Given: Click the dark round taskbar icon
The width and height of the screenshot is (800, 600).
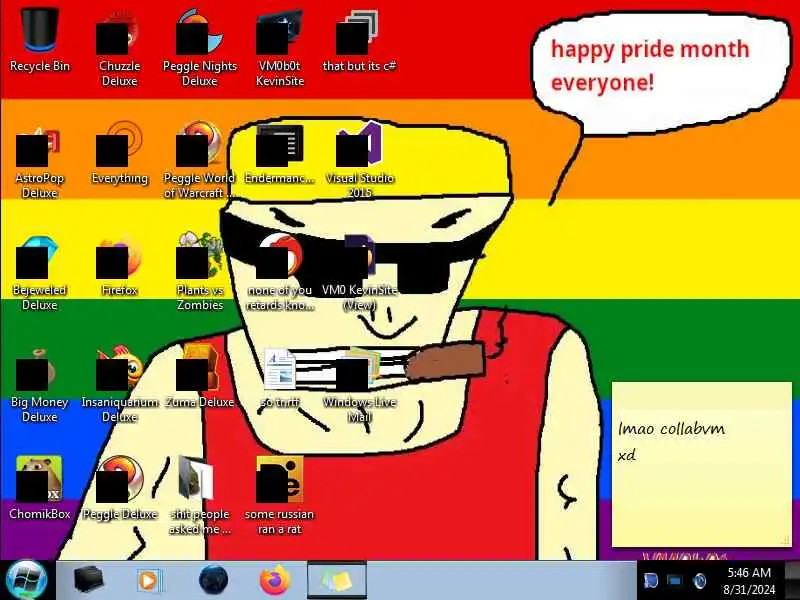Looking at the screenshot, I should pyautogui.click(x=213, y=580).
